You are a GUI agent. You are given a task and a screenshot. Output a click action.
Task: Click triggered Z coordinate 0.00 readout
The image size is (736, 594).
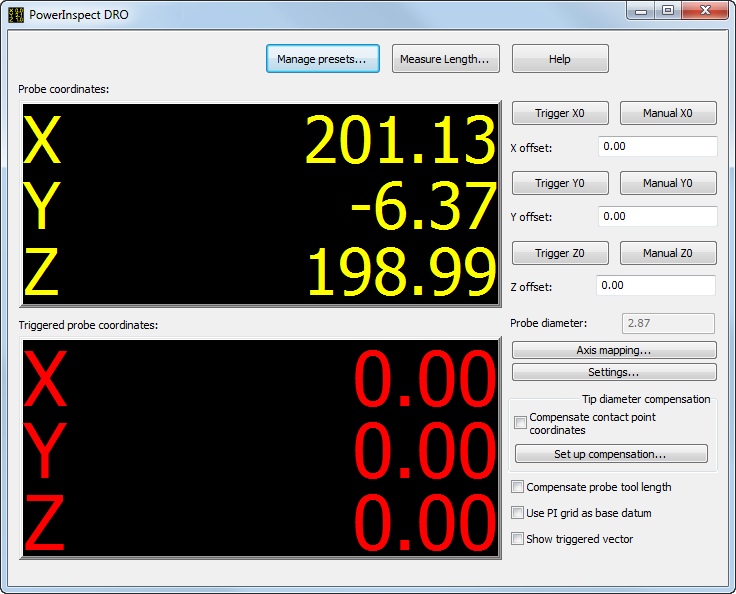tap(425, 522)
